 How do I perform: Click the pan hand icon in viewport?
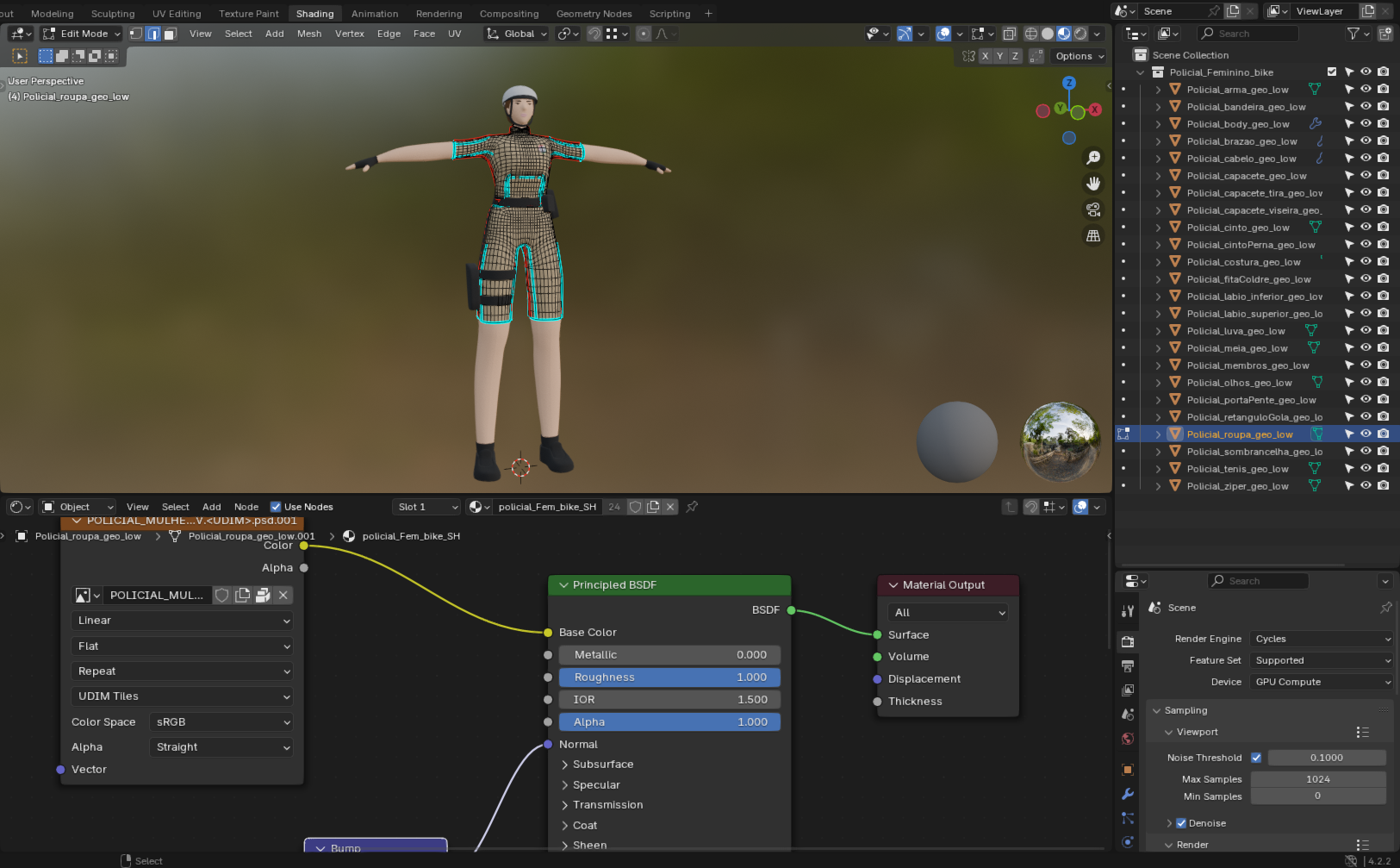point(1093,184)
